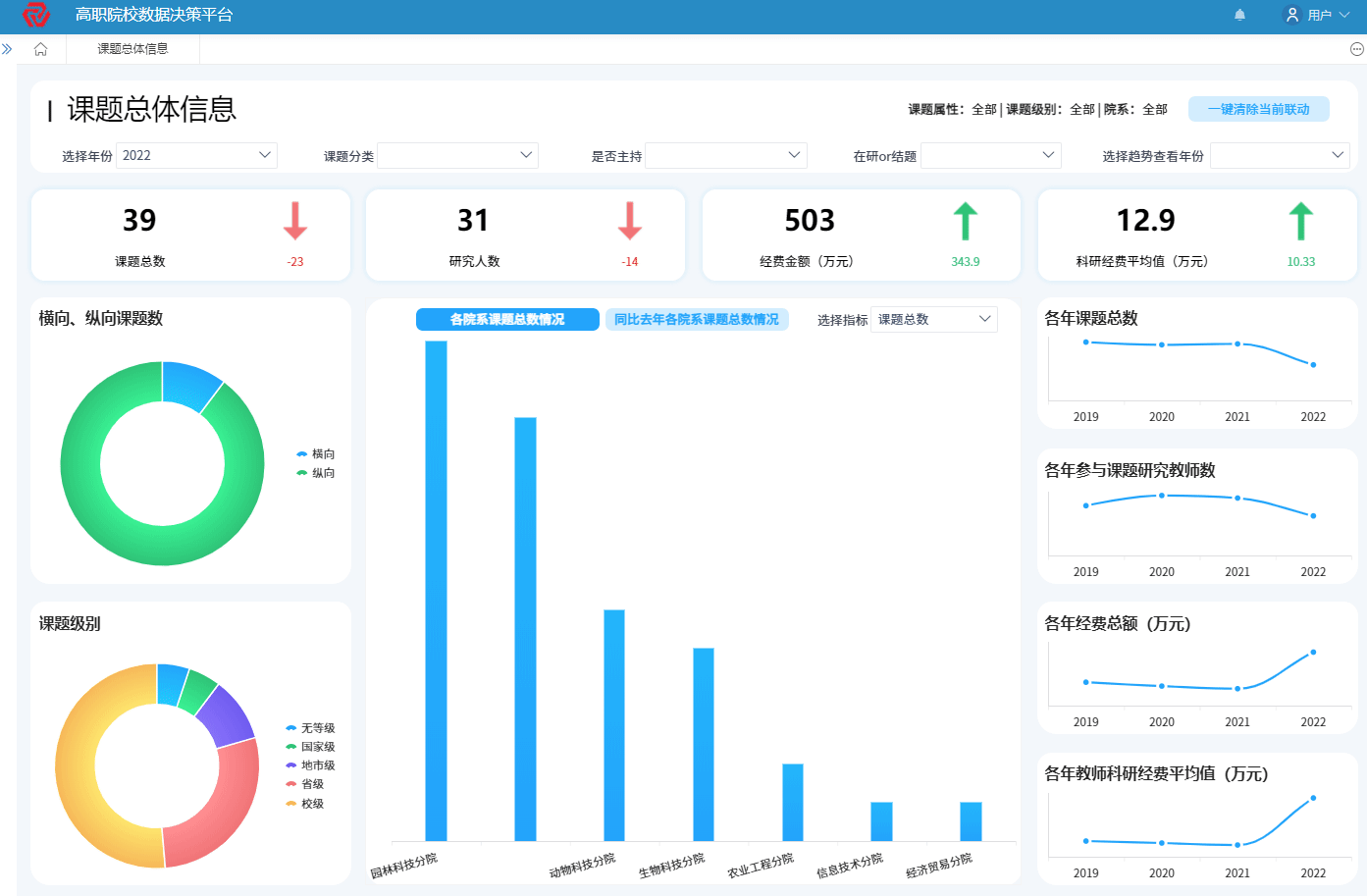Open the 选择指标 dropdown
The image size is (1367, 896).
[933, 319]
